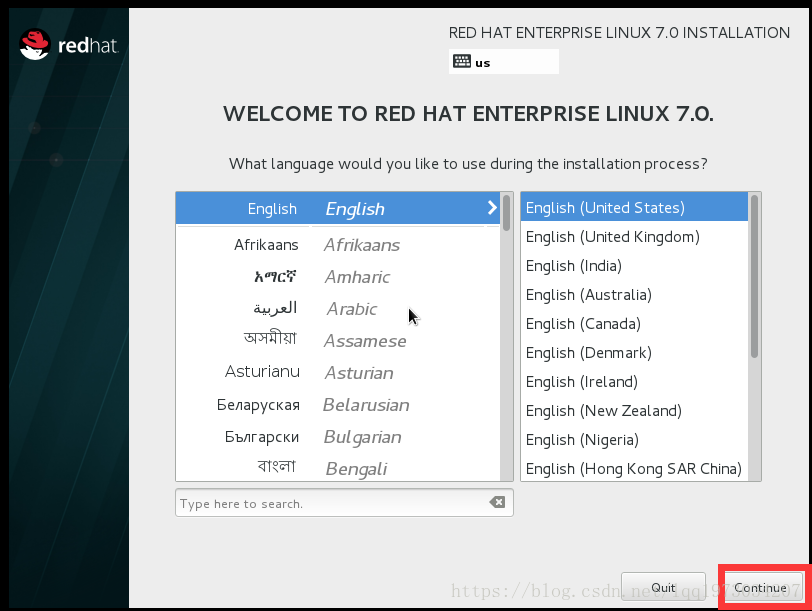Screen dimensions: 812x611
Task: Select Asturian language row
Action: 338,373
